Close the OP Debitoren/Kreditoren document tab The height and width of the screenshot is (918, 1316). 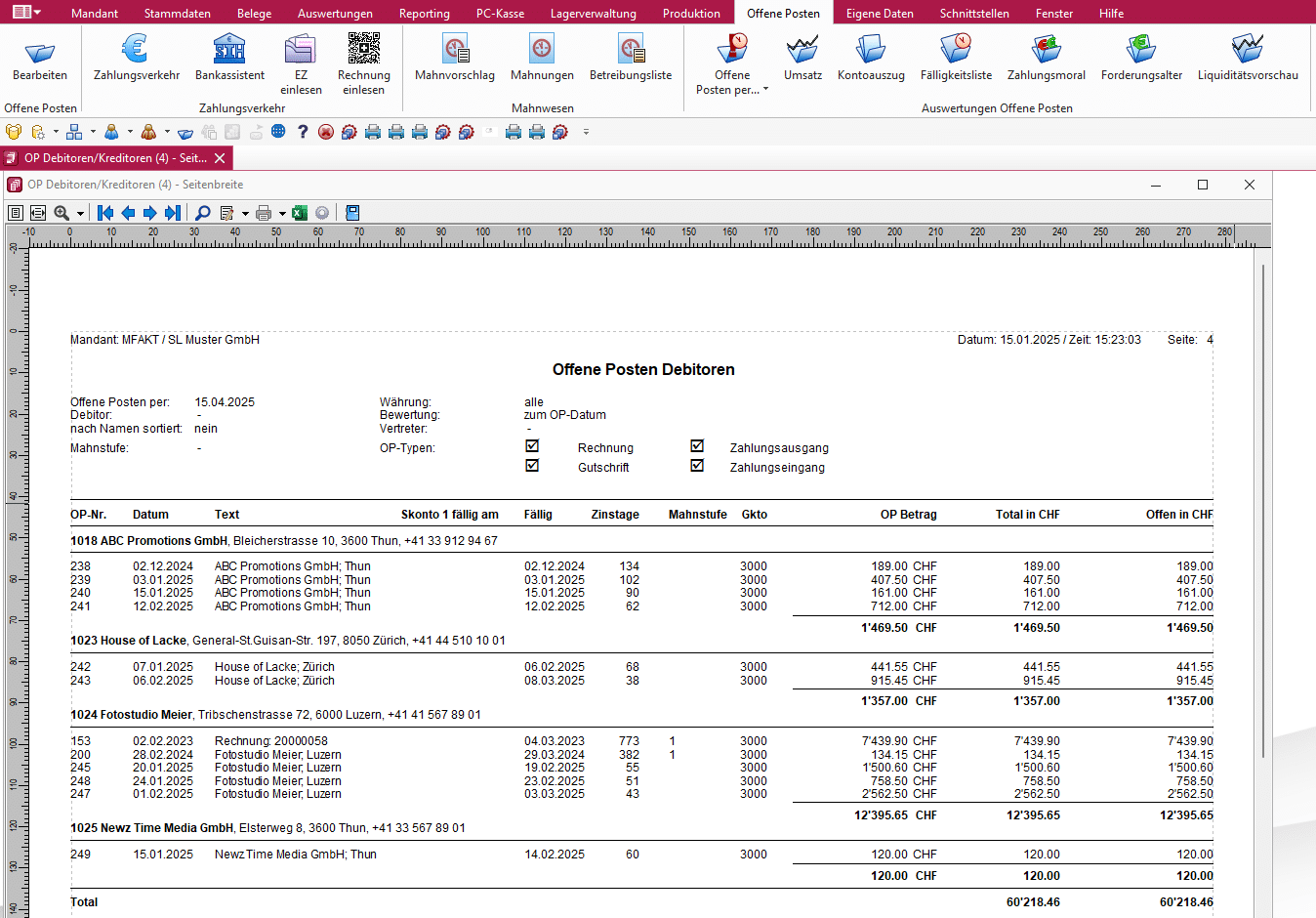(220, 158)
